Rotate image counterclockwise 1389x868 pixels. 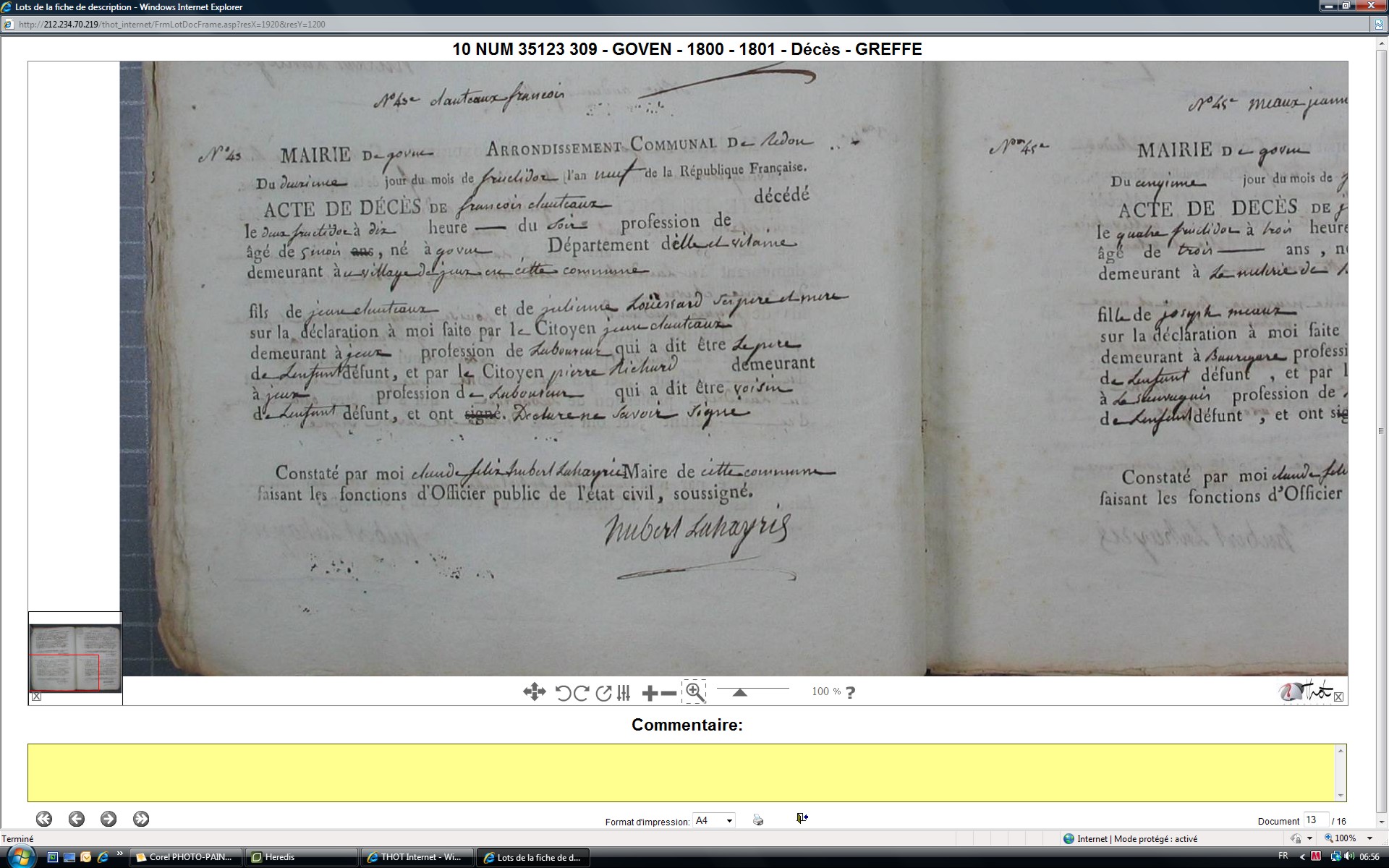tap(563, 693)
